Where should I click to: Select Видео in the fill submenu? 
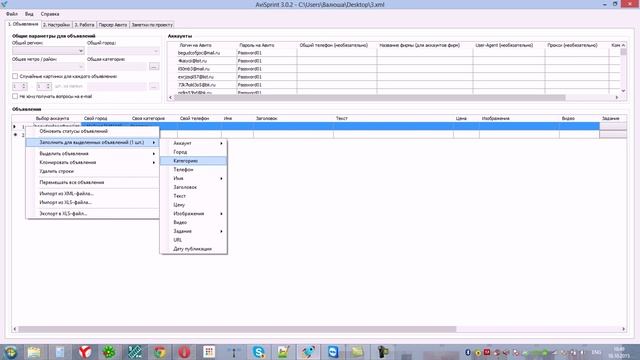pyautogui.click(x=193, y=222)
